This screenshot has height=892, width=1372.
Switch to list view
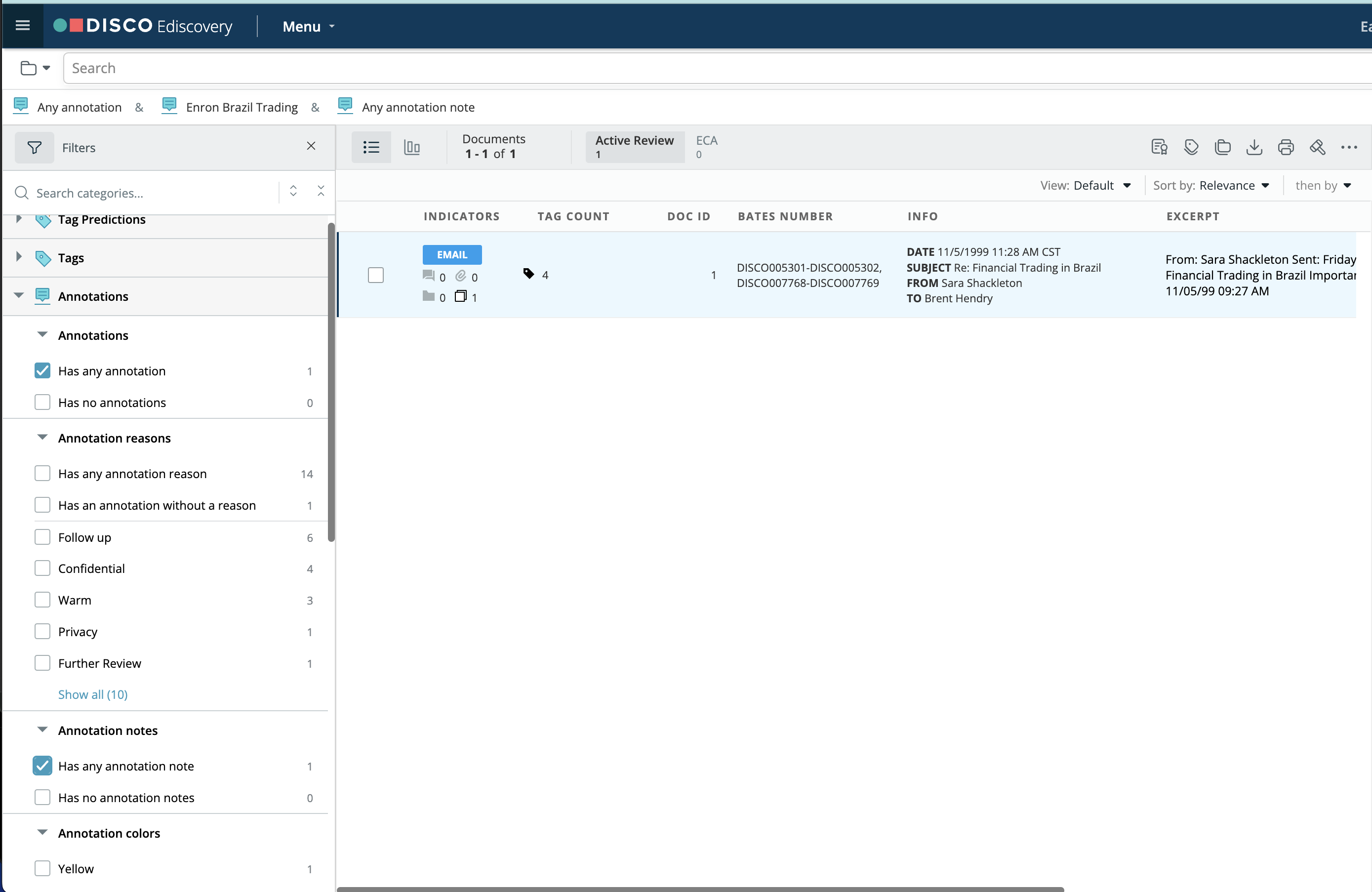coord(371,147)
